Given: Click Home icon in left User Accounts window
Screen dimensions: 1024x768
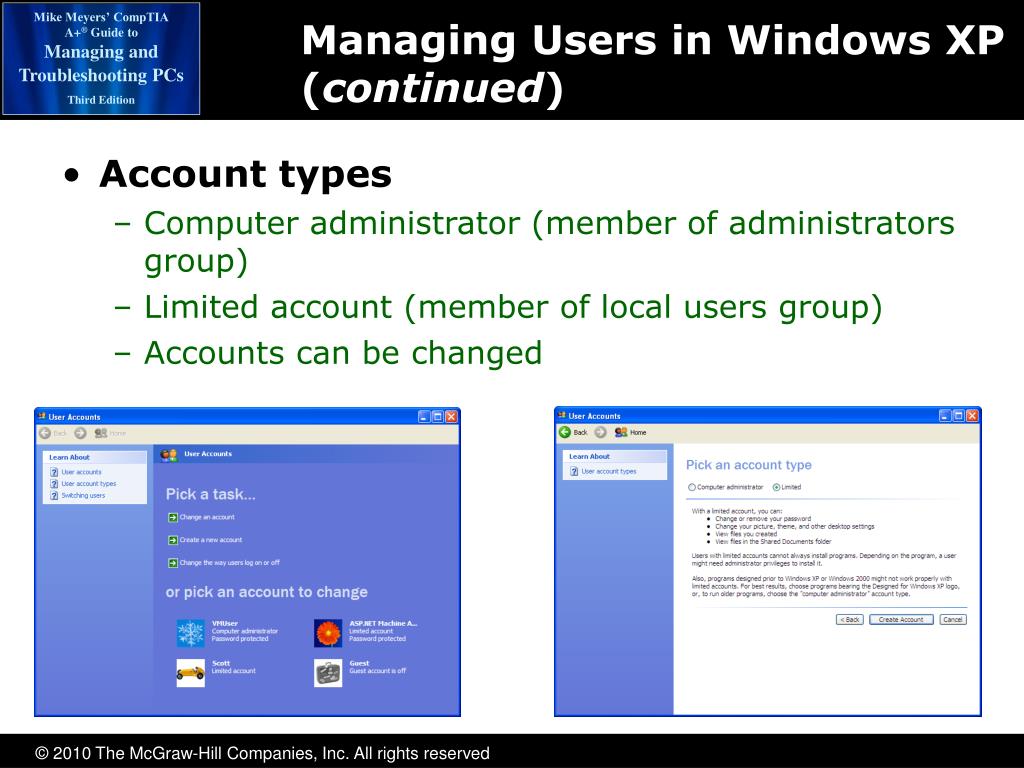Looking at the screenshot, I should coord(101,433).
